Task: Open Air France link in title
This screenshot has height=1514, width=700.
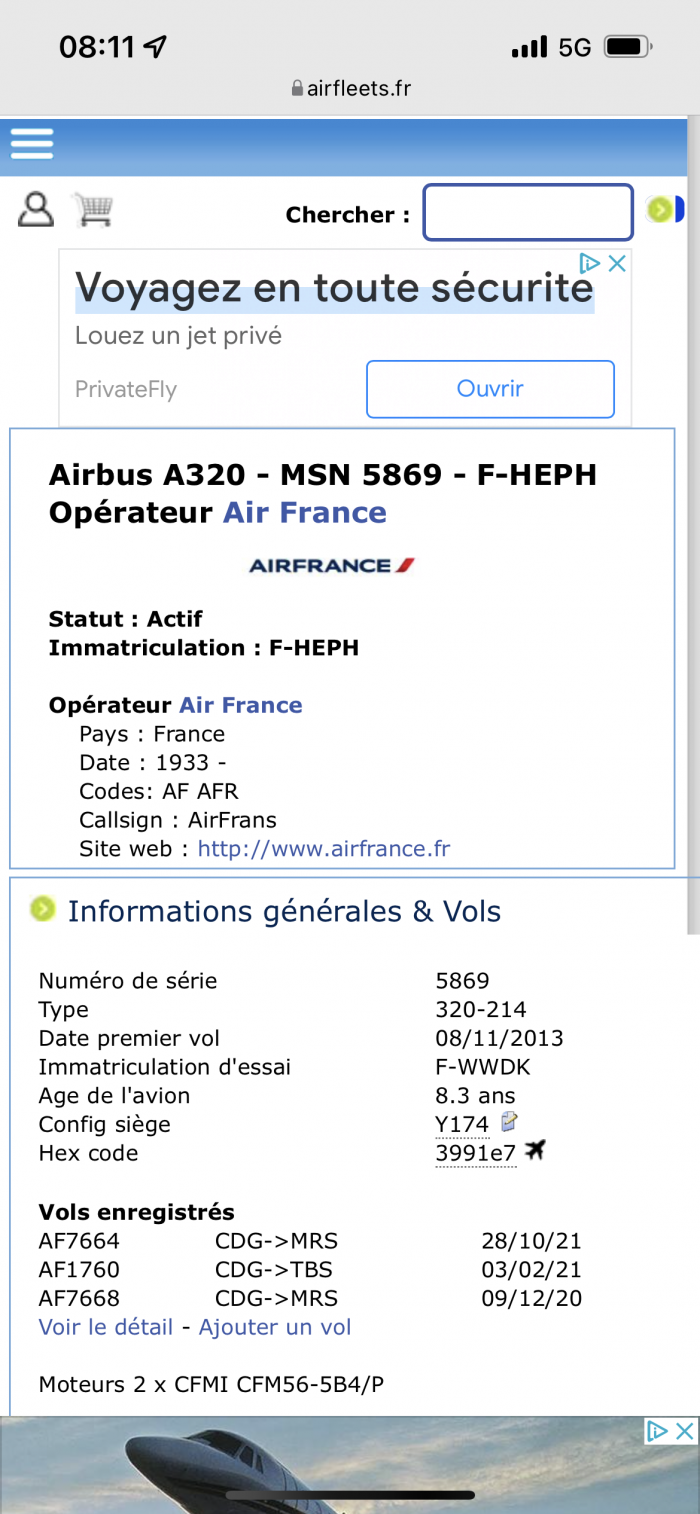Action: pyautogui.click(x=304, y=512)
